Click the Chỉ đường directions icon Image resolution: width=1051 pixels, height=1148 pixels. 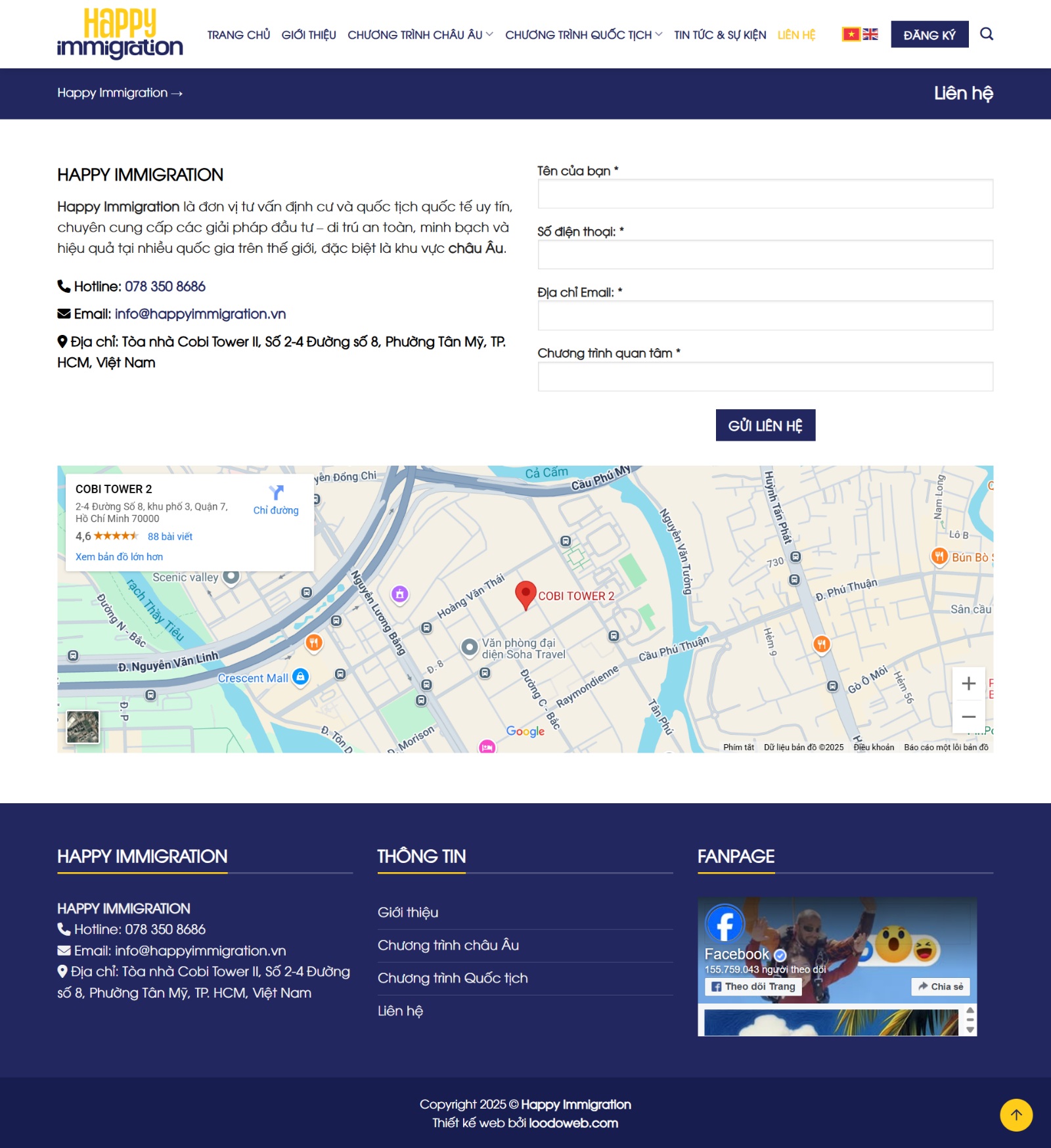click(276, 494)
